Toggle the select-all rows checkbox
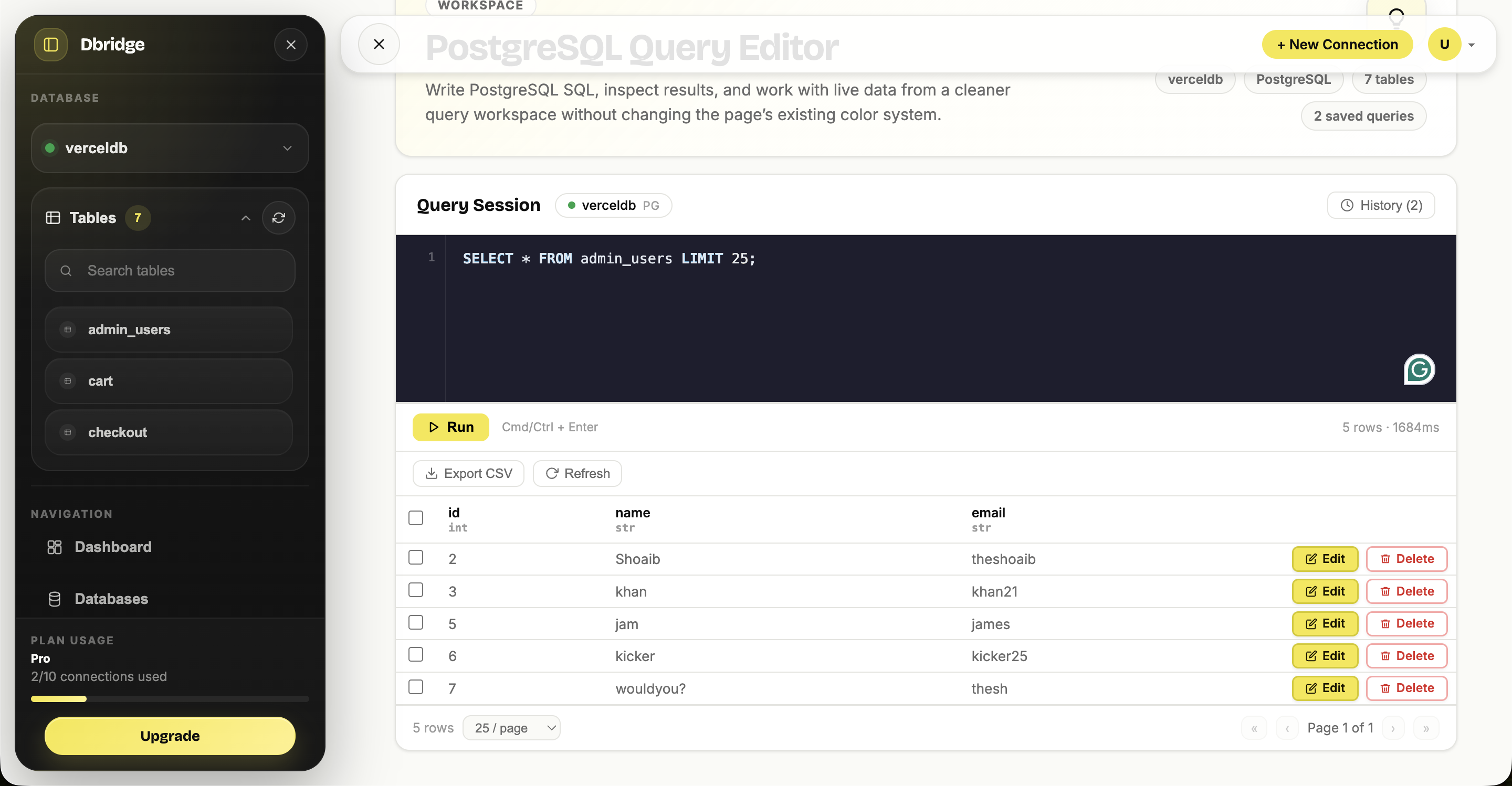The height and width of the screenshot is (786, 1512). pyautogui.click(x=416, y=518)
